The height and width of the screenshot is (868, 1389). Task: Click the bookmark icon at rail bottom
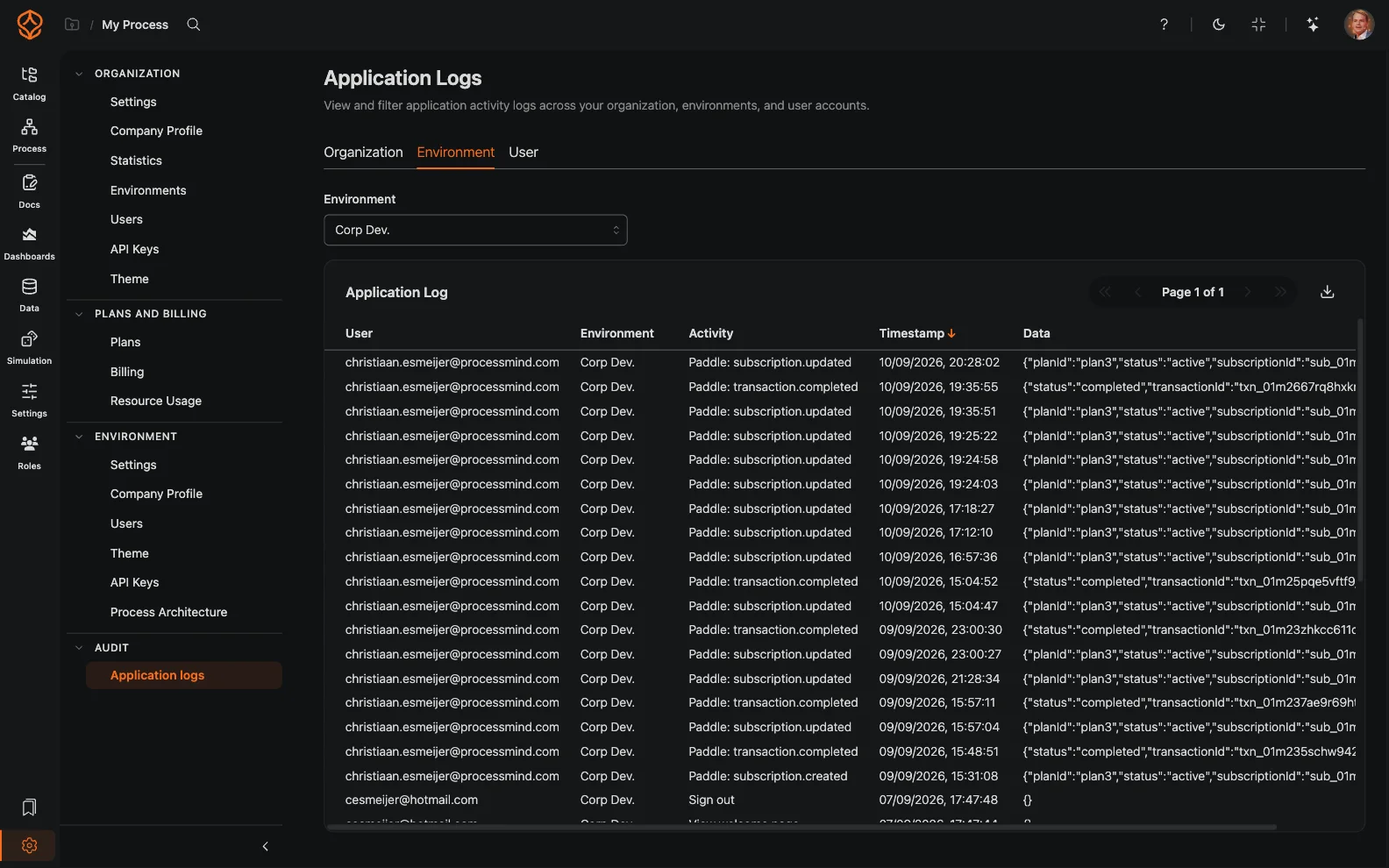point(29,807)
